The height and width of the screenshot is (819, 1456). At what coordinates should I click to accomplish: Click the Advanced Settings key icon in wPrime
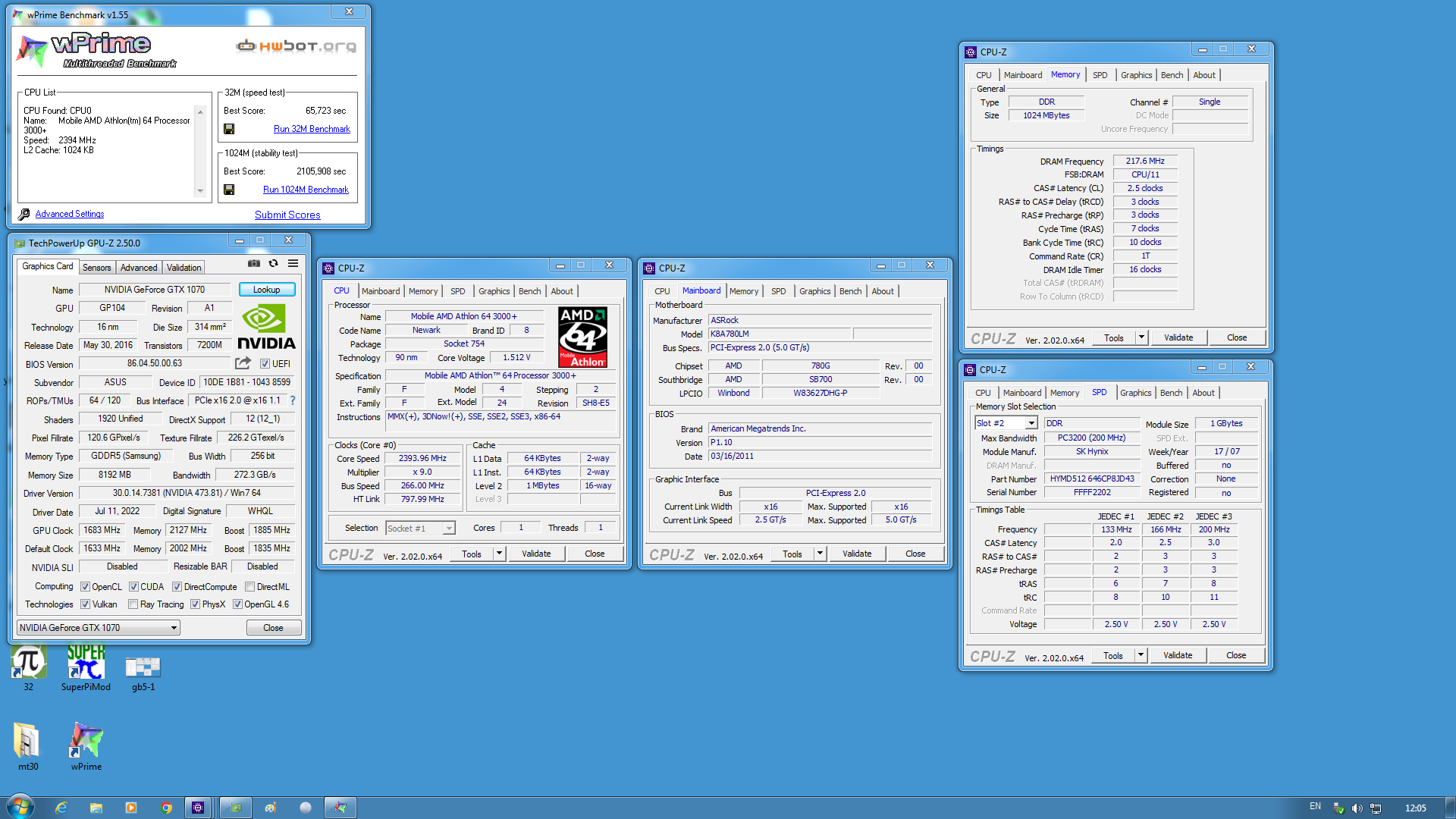(24, 215)
